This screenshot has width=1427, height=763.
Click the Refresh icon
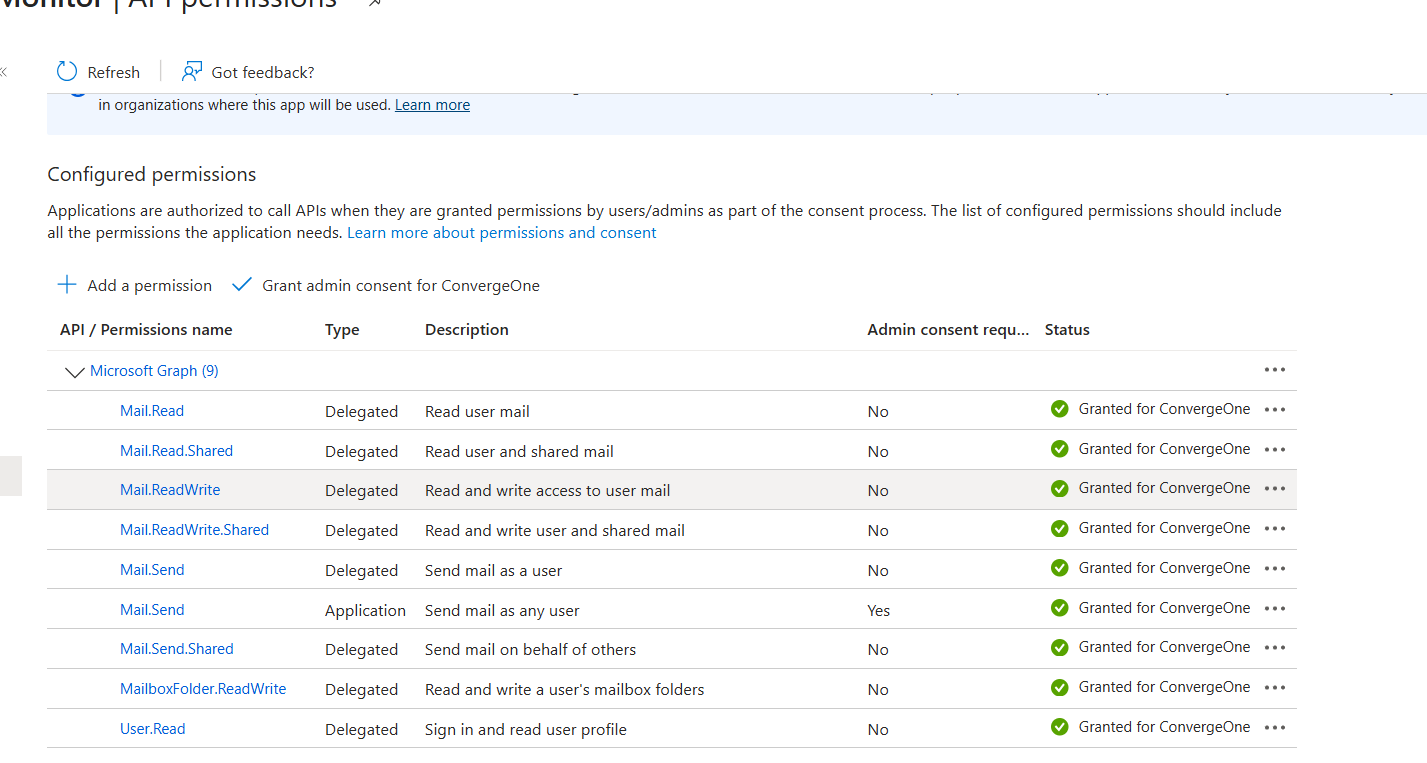tap(67, 72)
